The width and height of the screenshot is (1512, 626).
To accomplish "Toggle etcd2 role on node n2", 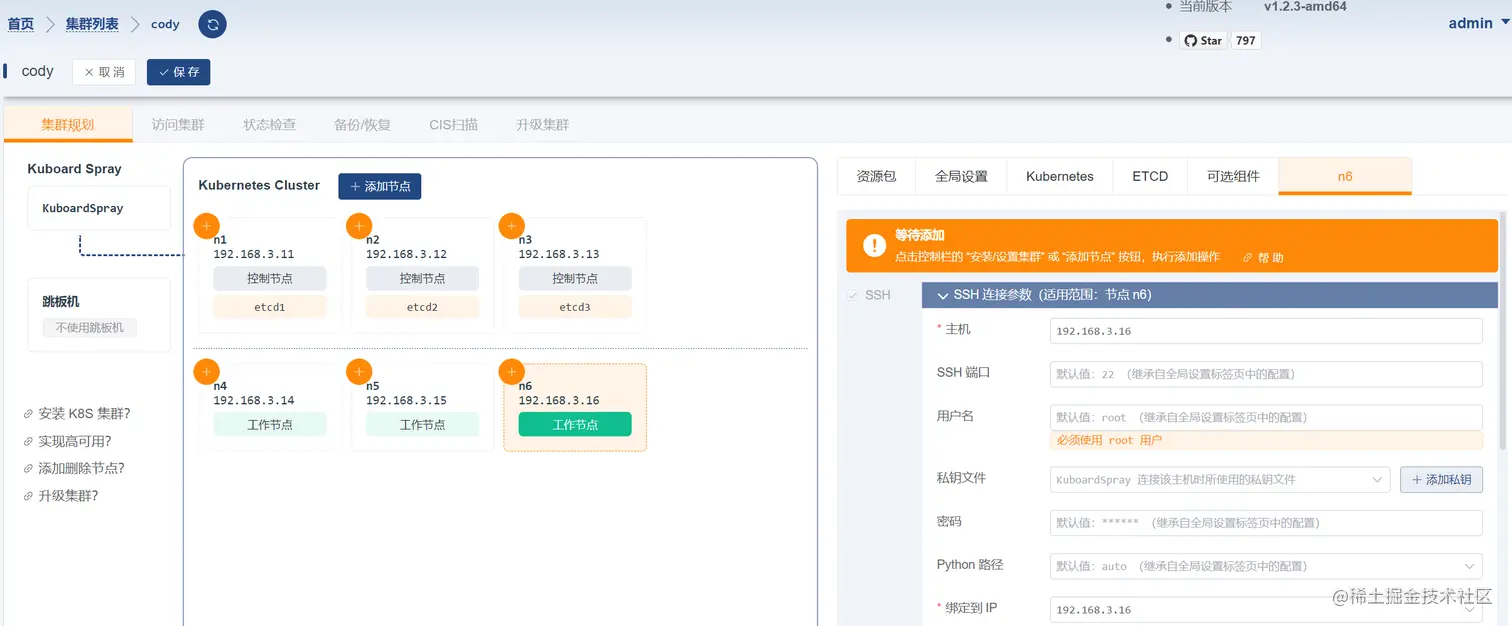I will coord(422,307).
